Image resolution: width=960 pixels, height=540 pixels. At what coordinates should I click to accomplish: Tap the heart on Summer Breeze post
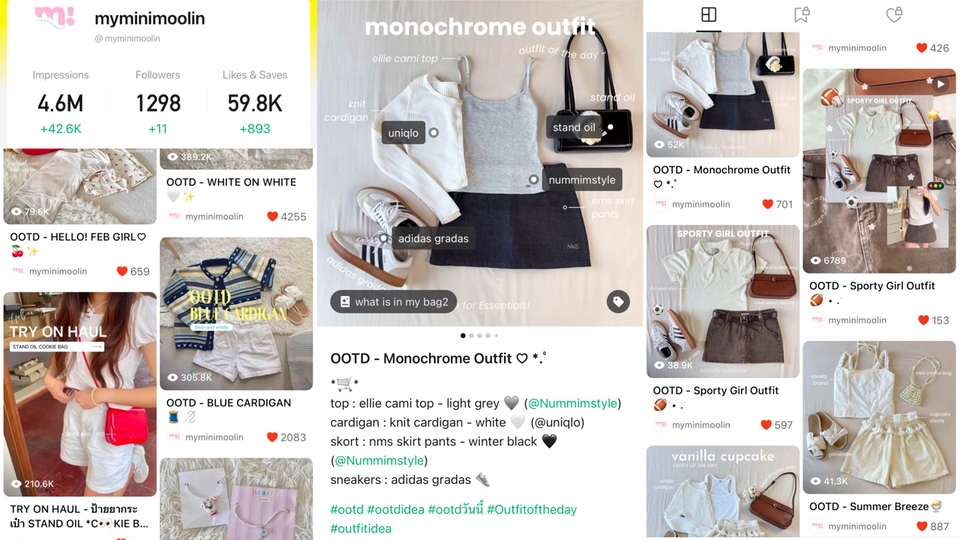coord(923,526)
